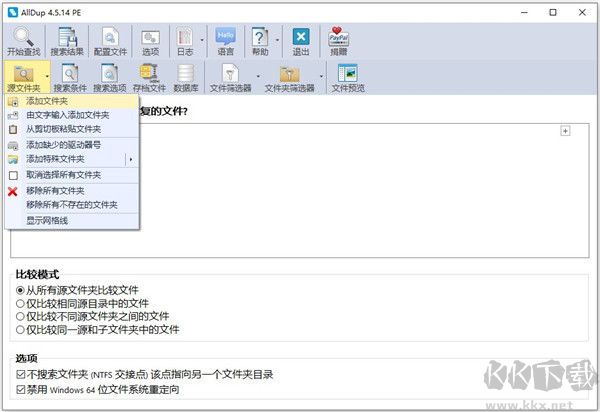Choose 从剪切板粘贴文件夹 menu entry

tap(72, 129)
